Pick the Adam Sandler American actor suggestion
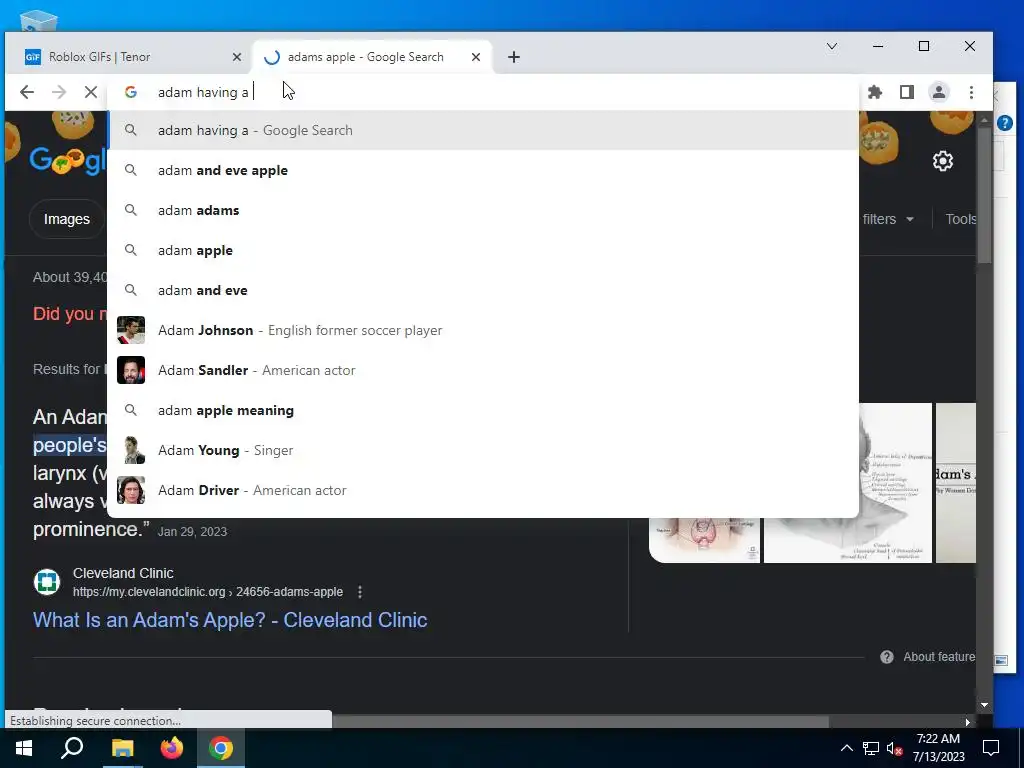 coord(483,370)
